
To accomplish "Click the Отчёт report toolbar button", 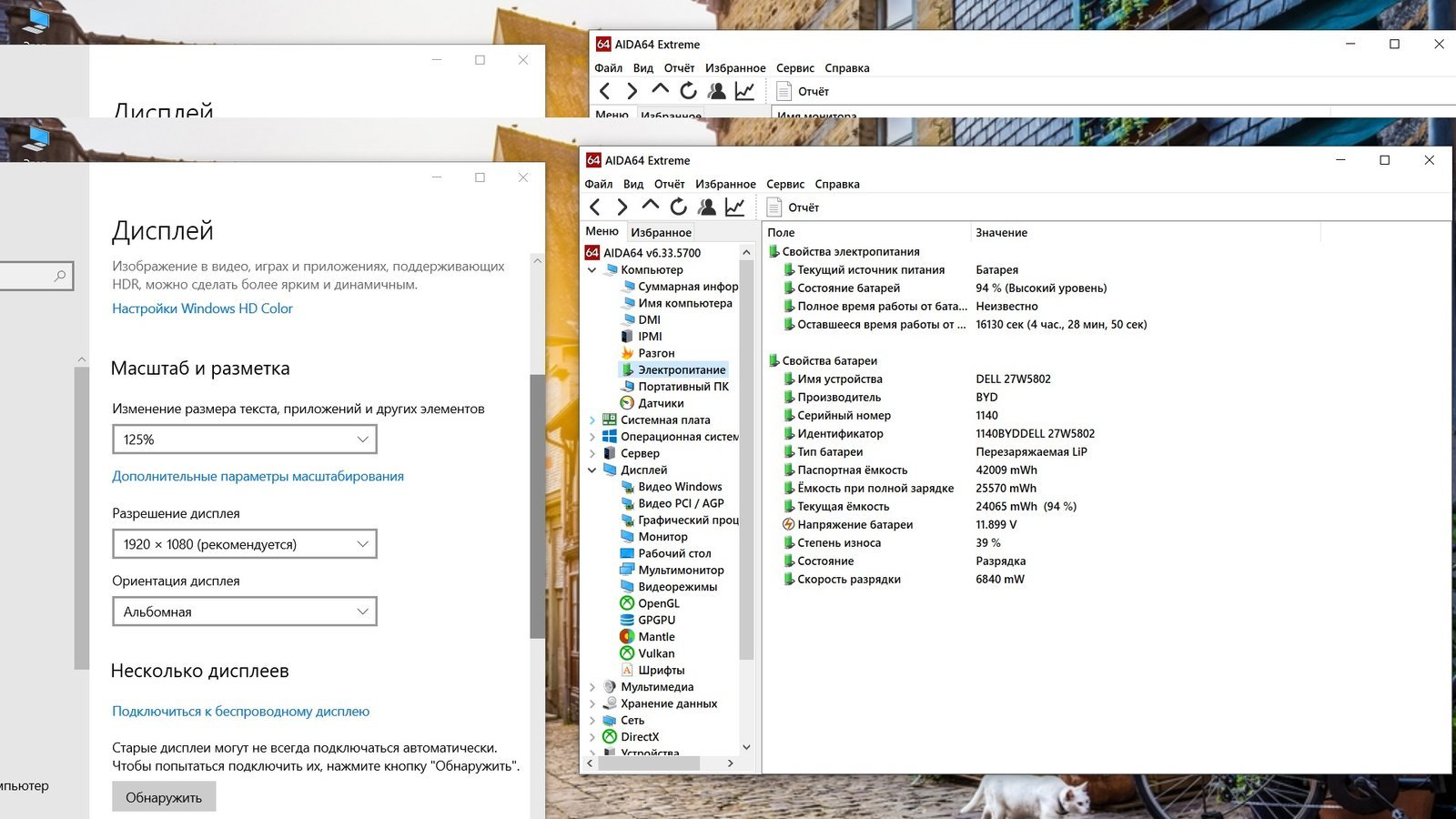I will click(x=794, y=207).
